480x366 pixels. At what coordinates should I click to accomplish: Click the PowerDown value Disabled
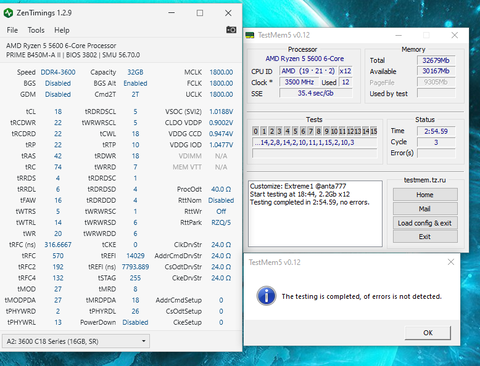tap(135, 322)
